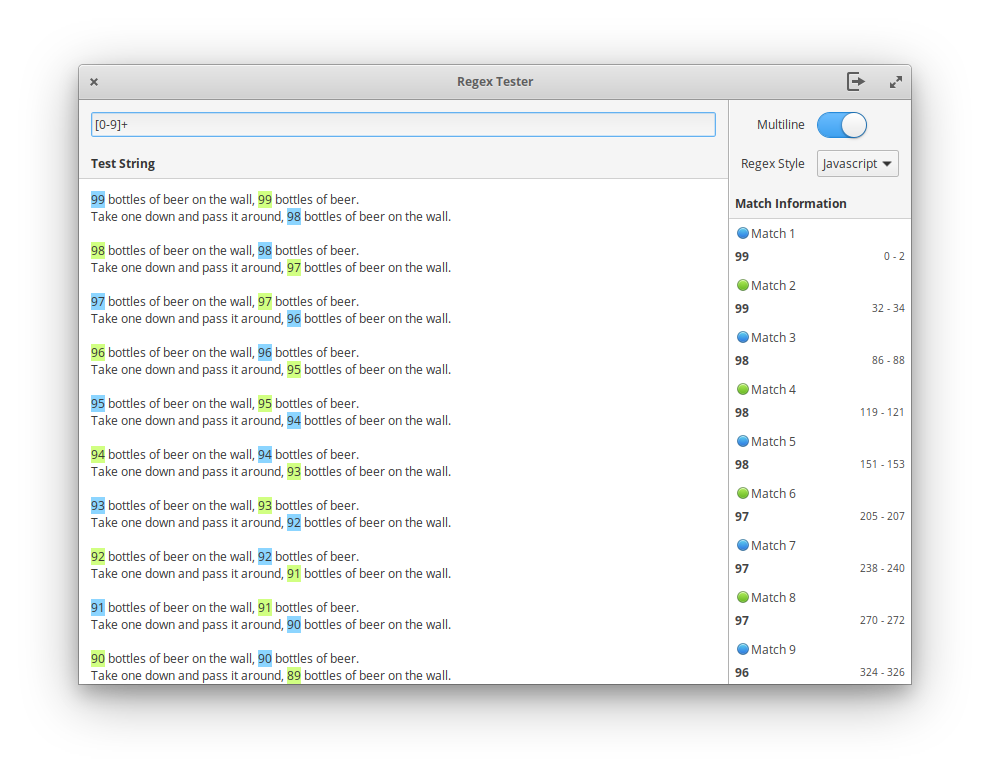Click the range value 238 - 240
This screenshot has width=990, height=777.
click(882, 568)
